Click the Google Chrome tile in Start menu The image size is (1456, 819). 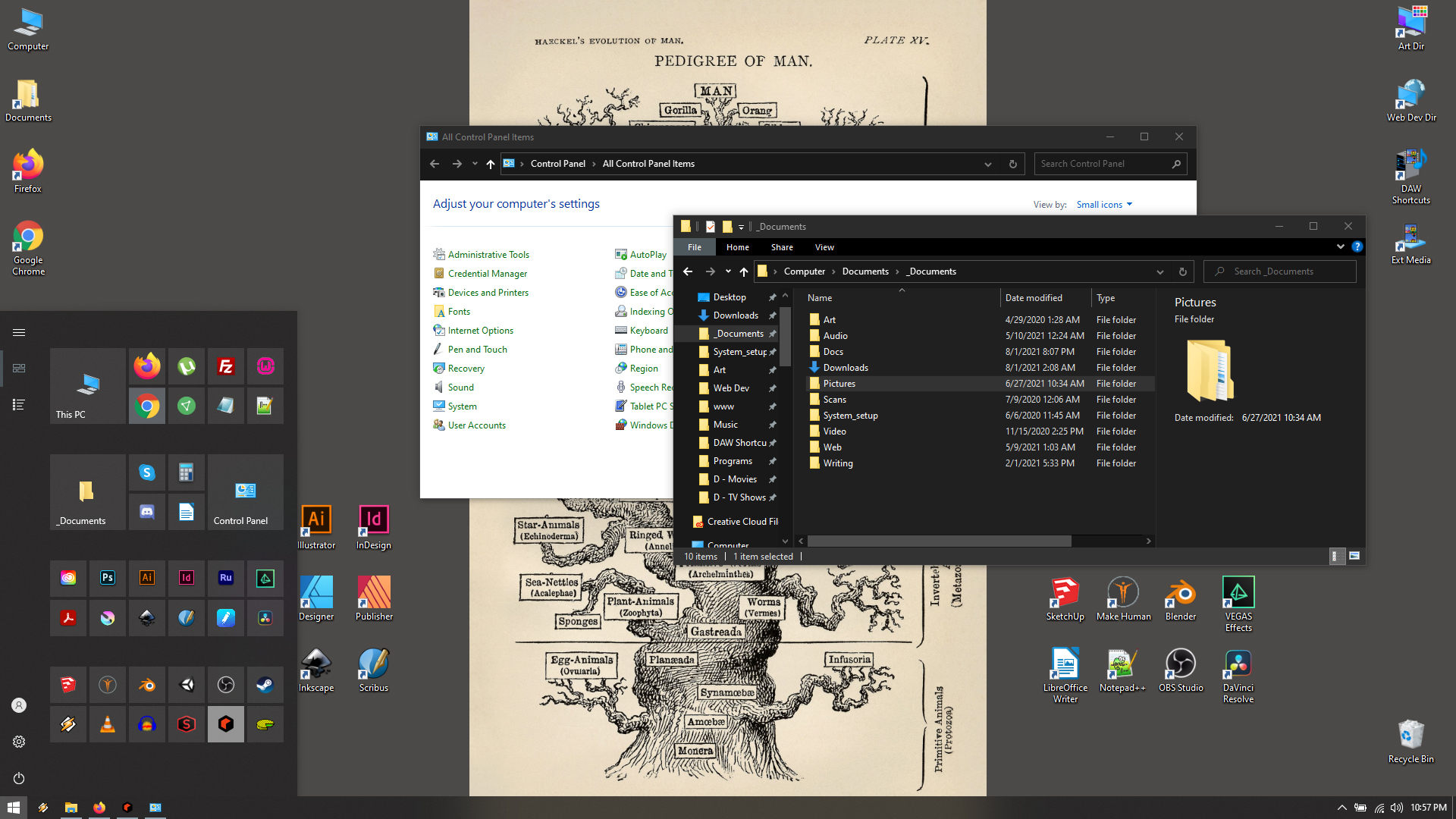point(147,406)
